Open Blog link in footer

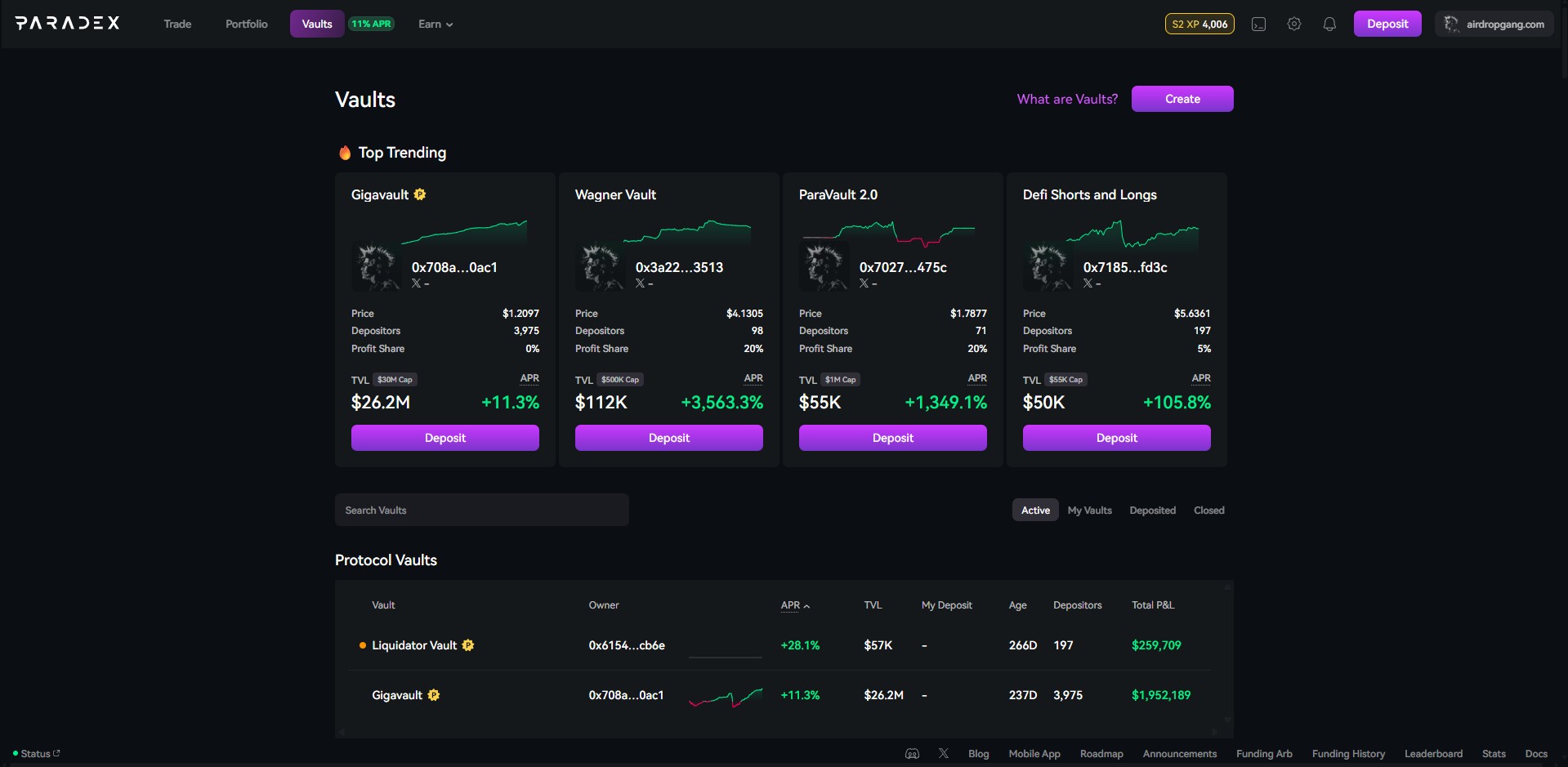pyautogui.click(x=979, y=754)
